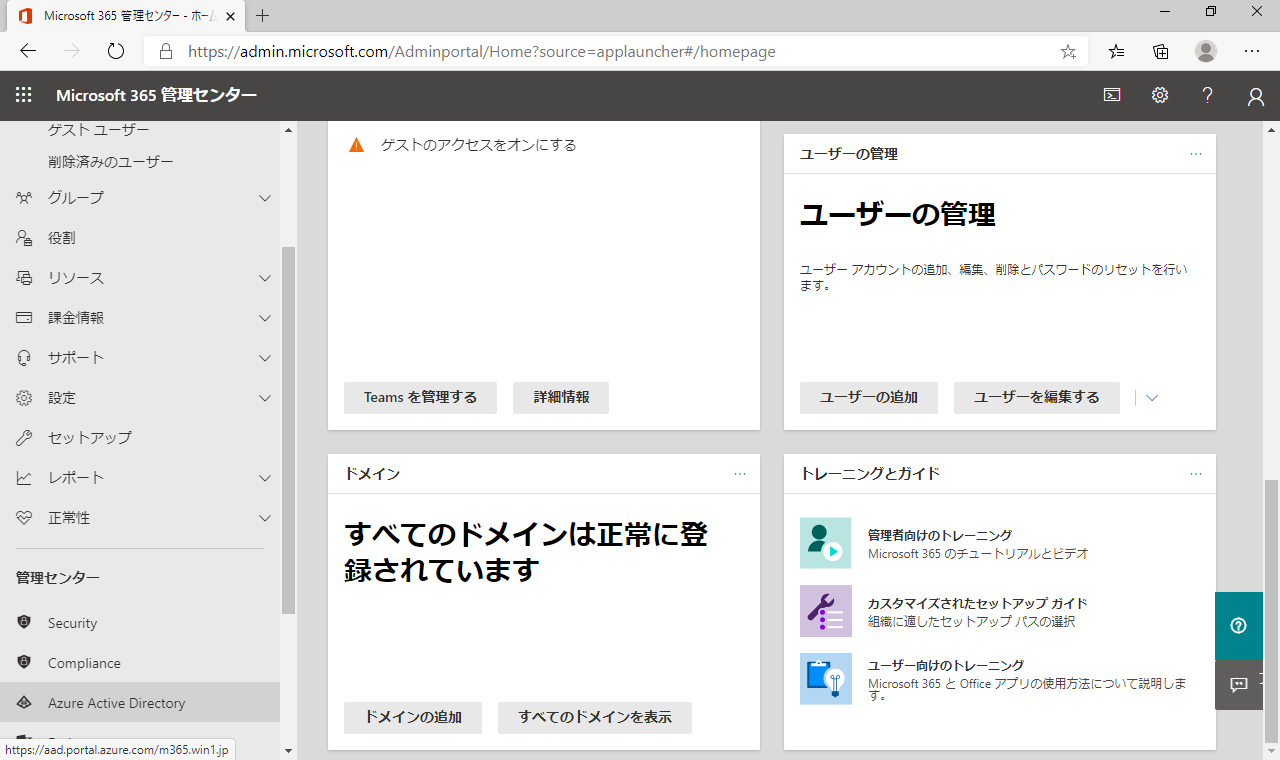This screenshot has width=1280, height=760.
Task: Click the グループ sidebar icon
Action: coord(25,198)
